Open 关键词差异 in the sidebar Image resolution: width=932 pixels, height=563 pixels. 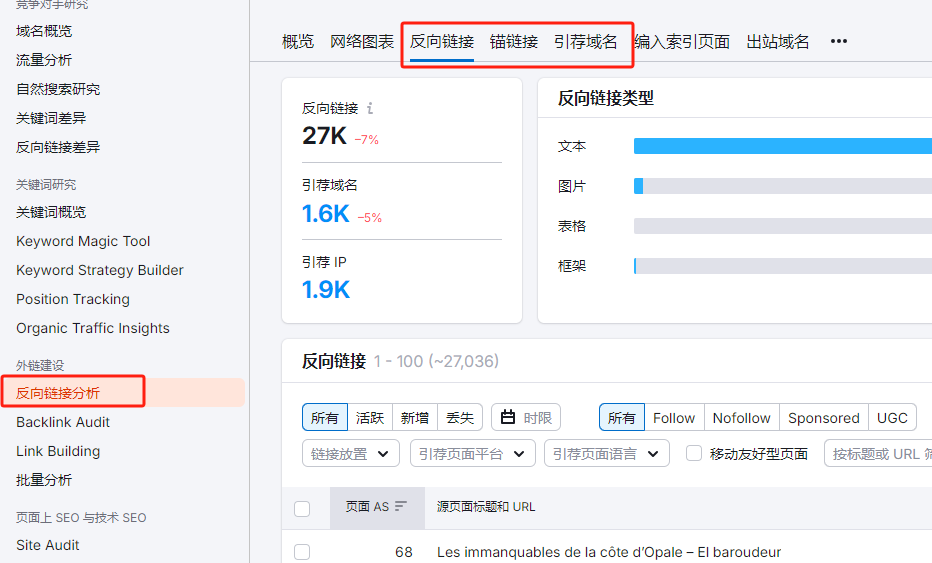pos(51,118)
